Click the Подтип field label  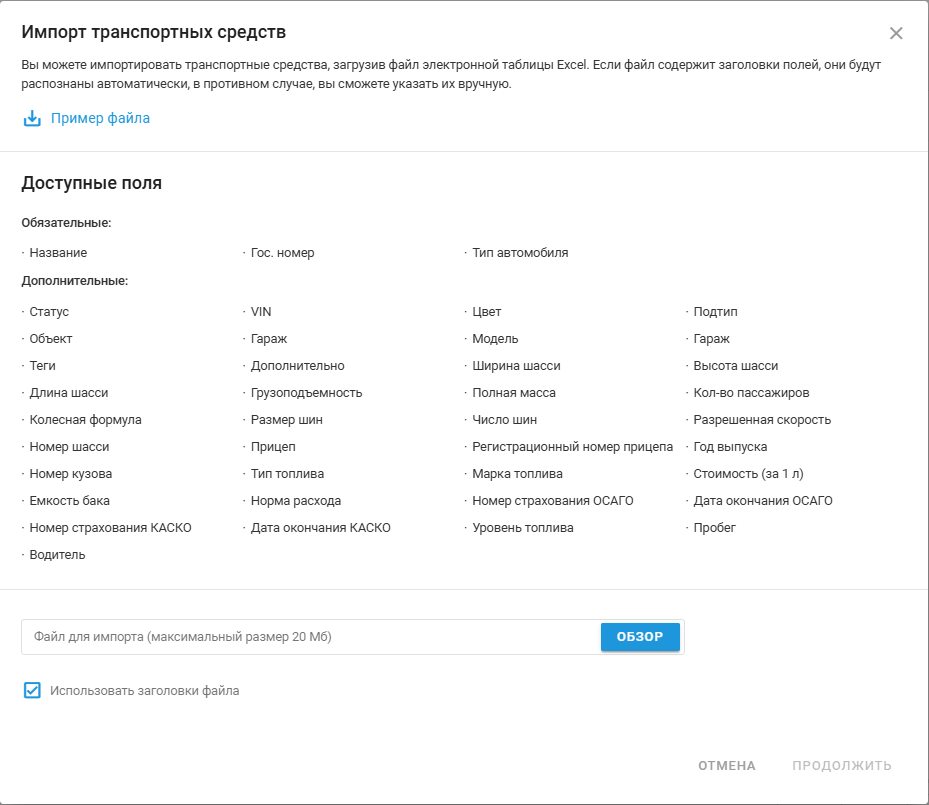coord(715,312)
